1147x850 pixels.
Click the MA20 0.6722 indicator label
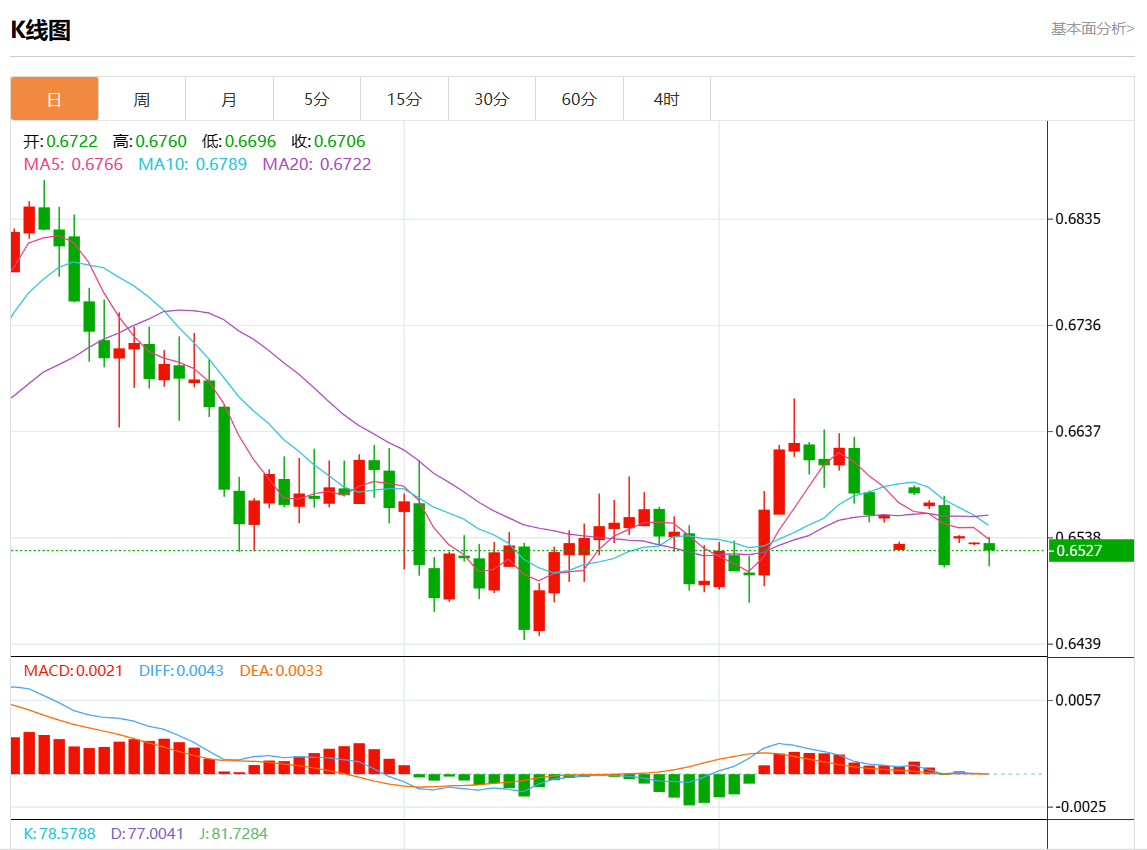[316, 164]
